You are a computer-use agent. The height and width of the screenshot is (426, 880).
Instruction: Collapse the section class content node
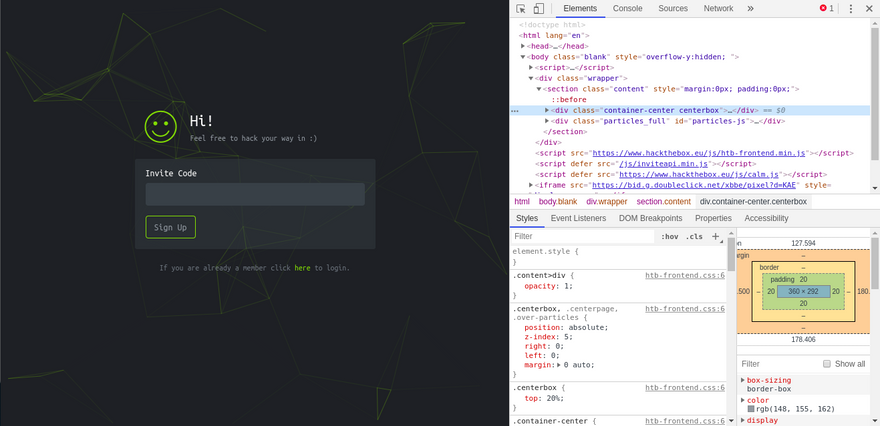point(539,89)
